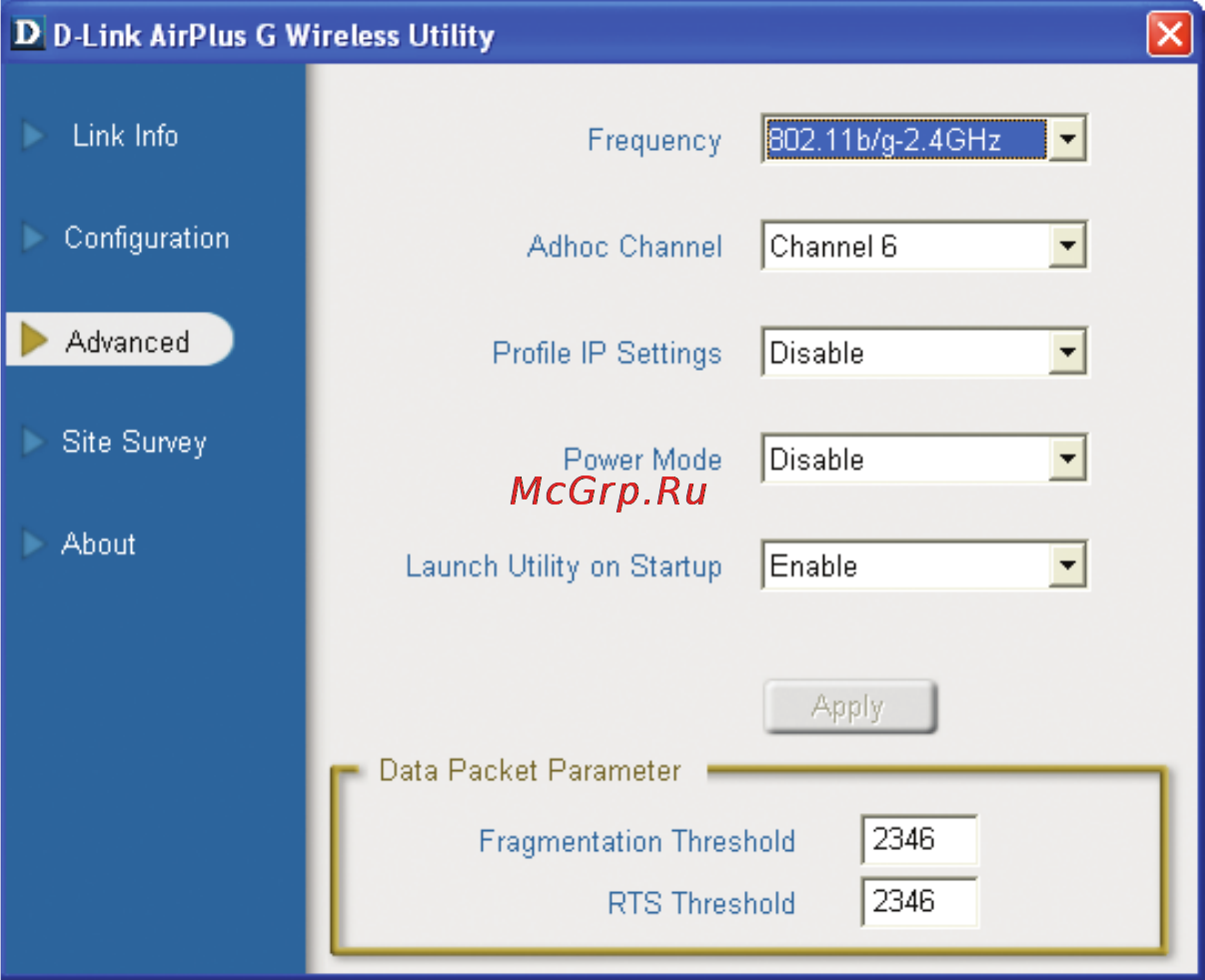
Task: Click the D-Link AirPlus G Wireless Utility title
Action: pos(274,36)
